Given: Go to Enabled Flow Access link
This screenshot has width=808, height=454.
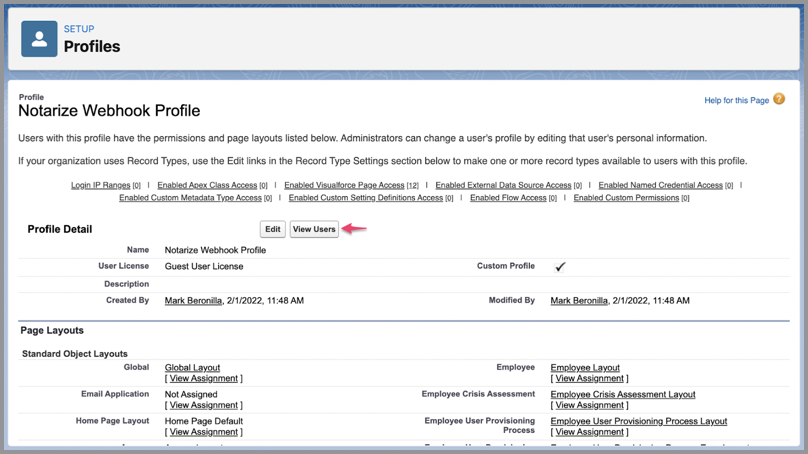Looking at the screenshot, I should pyautogui.click(x=508, y=198).
